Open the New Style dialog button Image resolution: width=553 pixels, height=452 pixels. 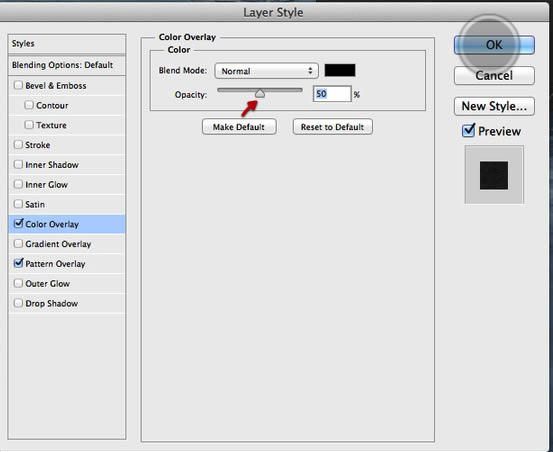coord(494,106)
